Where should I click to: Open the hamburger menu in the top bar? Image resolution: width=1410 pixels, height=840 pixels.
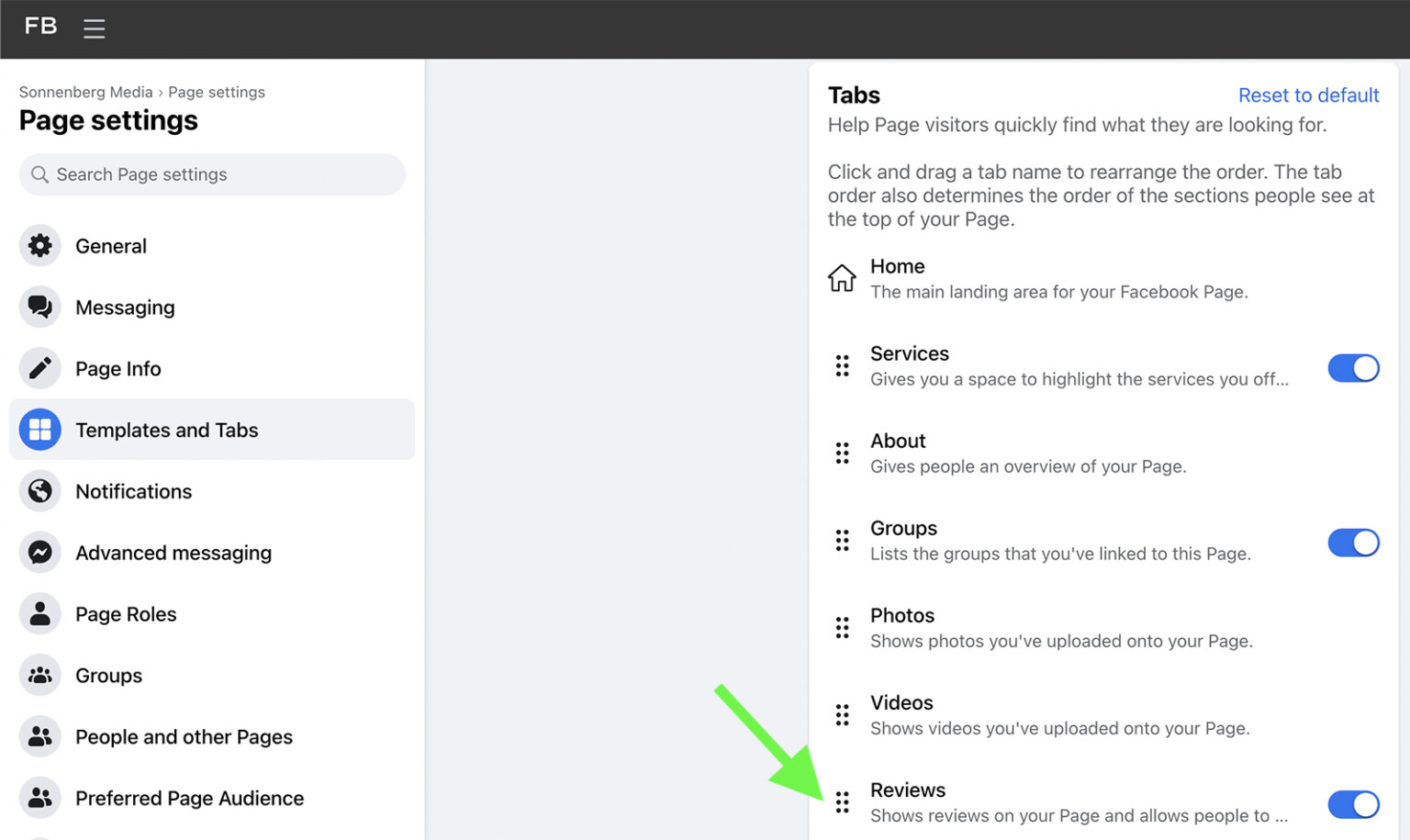pos(94,28)
